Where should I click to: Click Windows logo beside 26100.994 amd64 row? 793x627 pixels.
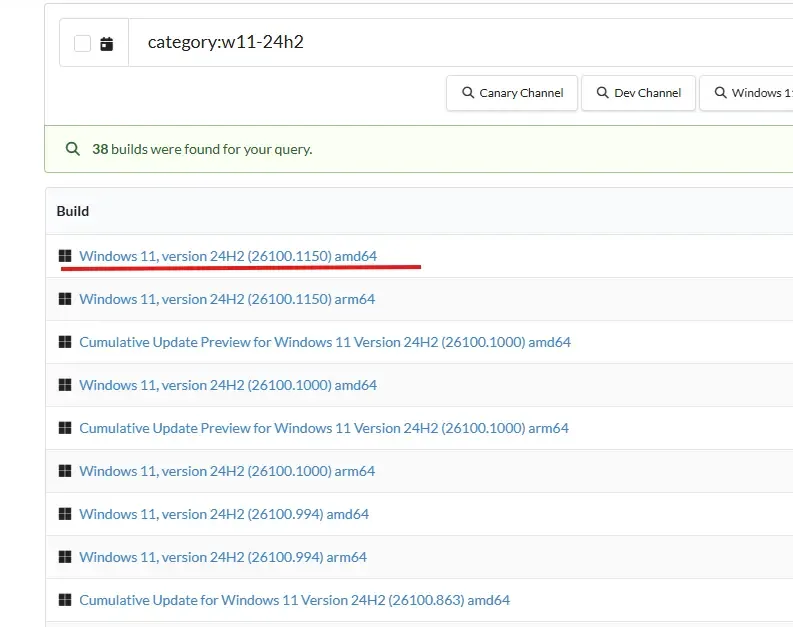pos(65,514)
